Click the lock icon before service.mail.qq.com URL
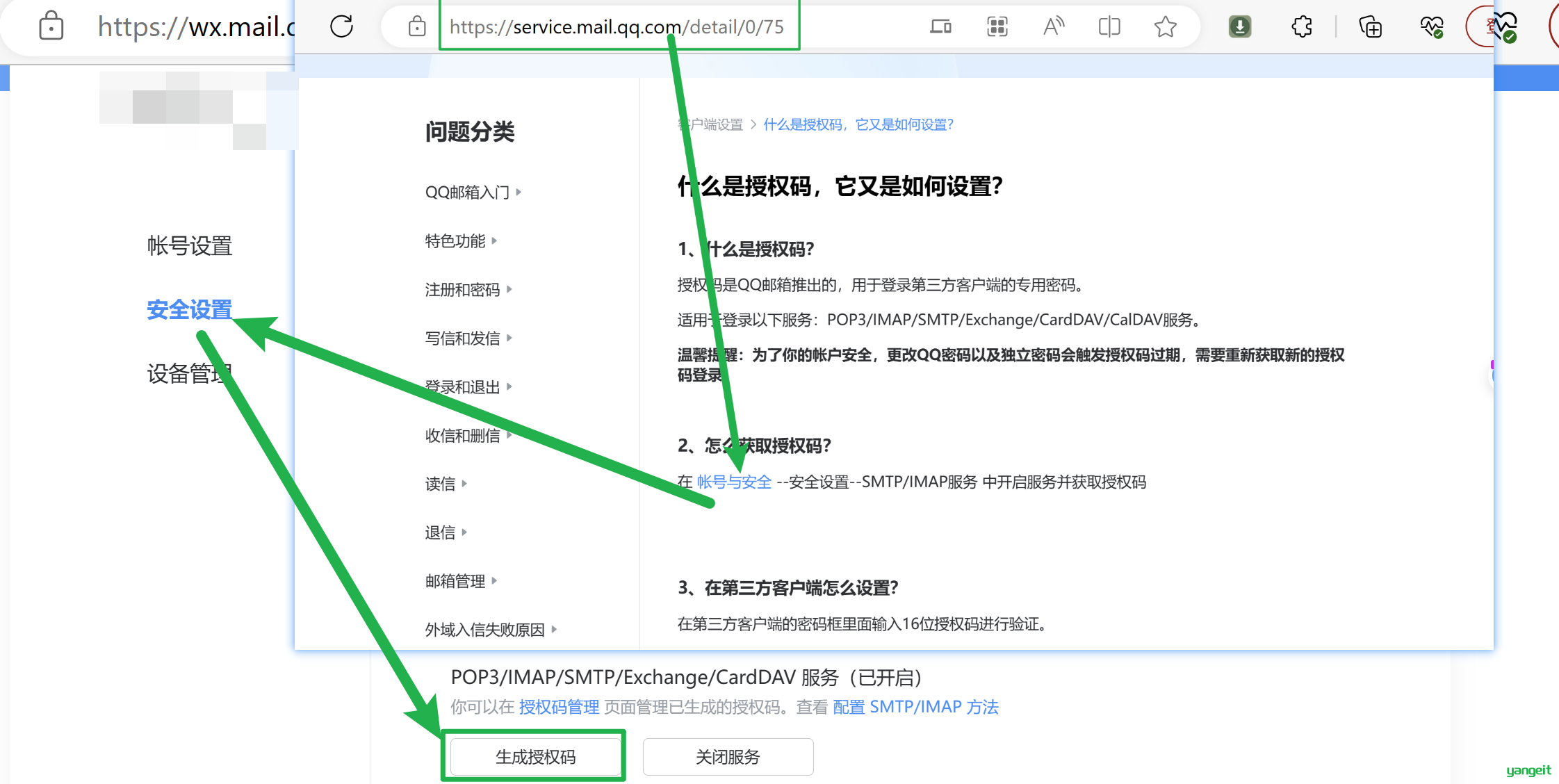This screenshot has height=784, width=1559. click(417, 26)
